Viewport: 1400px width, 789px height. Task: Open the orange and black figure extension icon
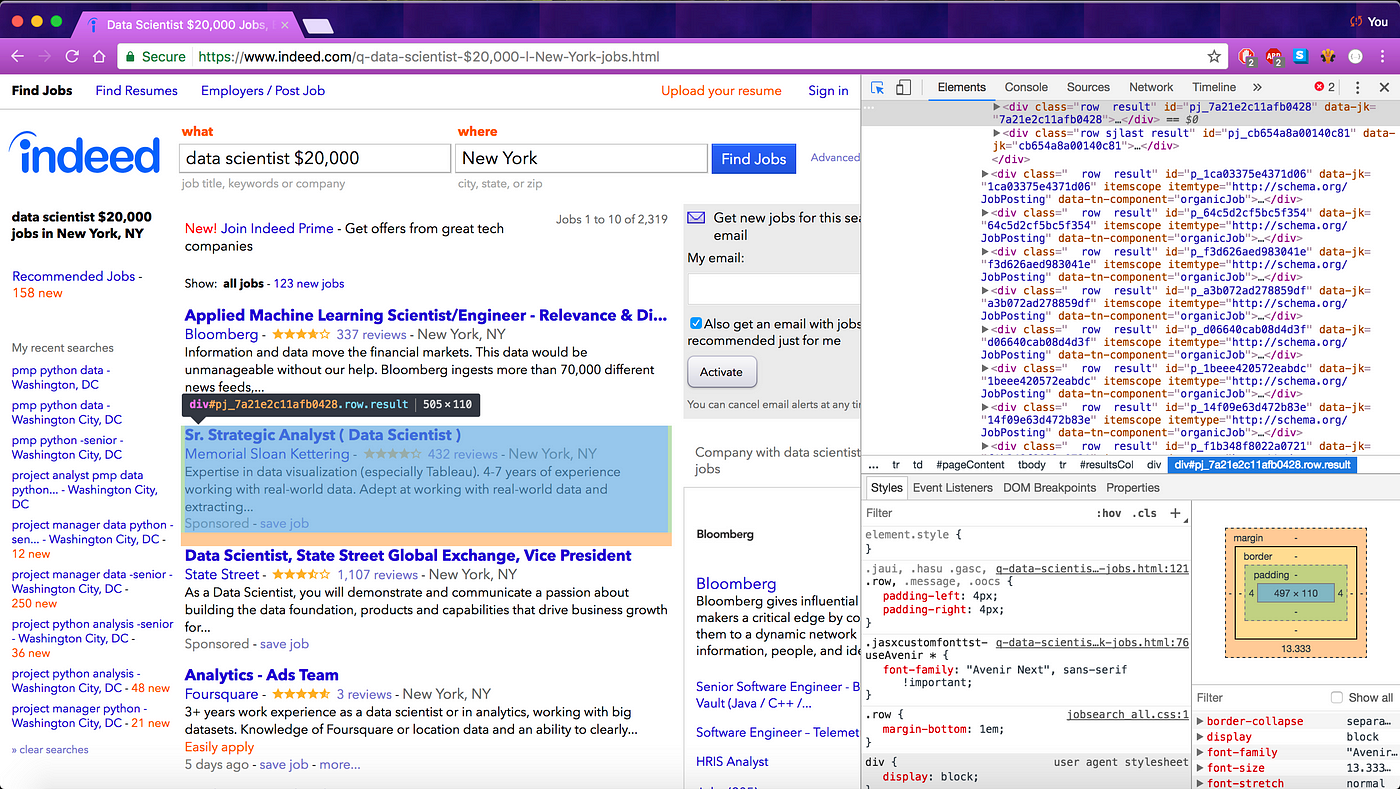(1329, 57)
